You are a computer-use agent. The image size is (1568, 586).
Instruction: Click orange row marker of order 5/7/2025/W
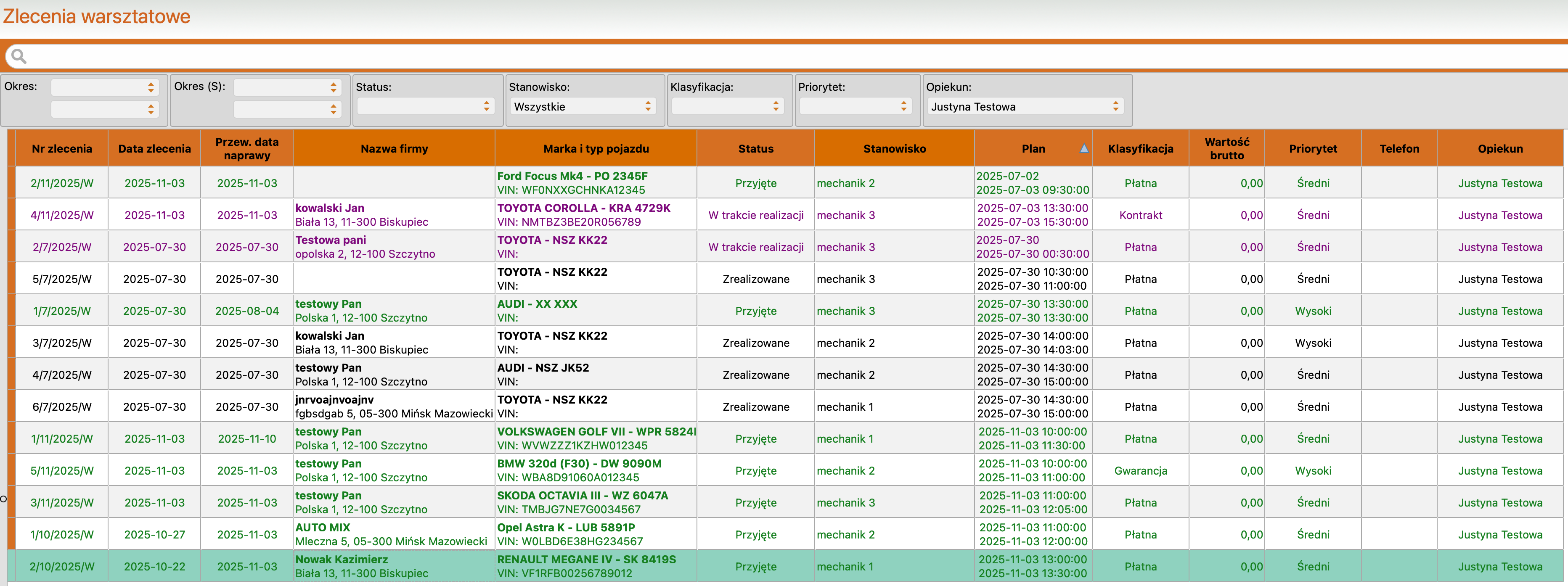pos(11,279)
